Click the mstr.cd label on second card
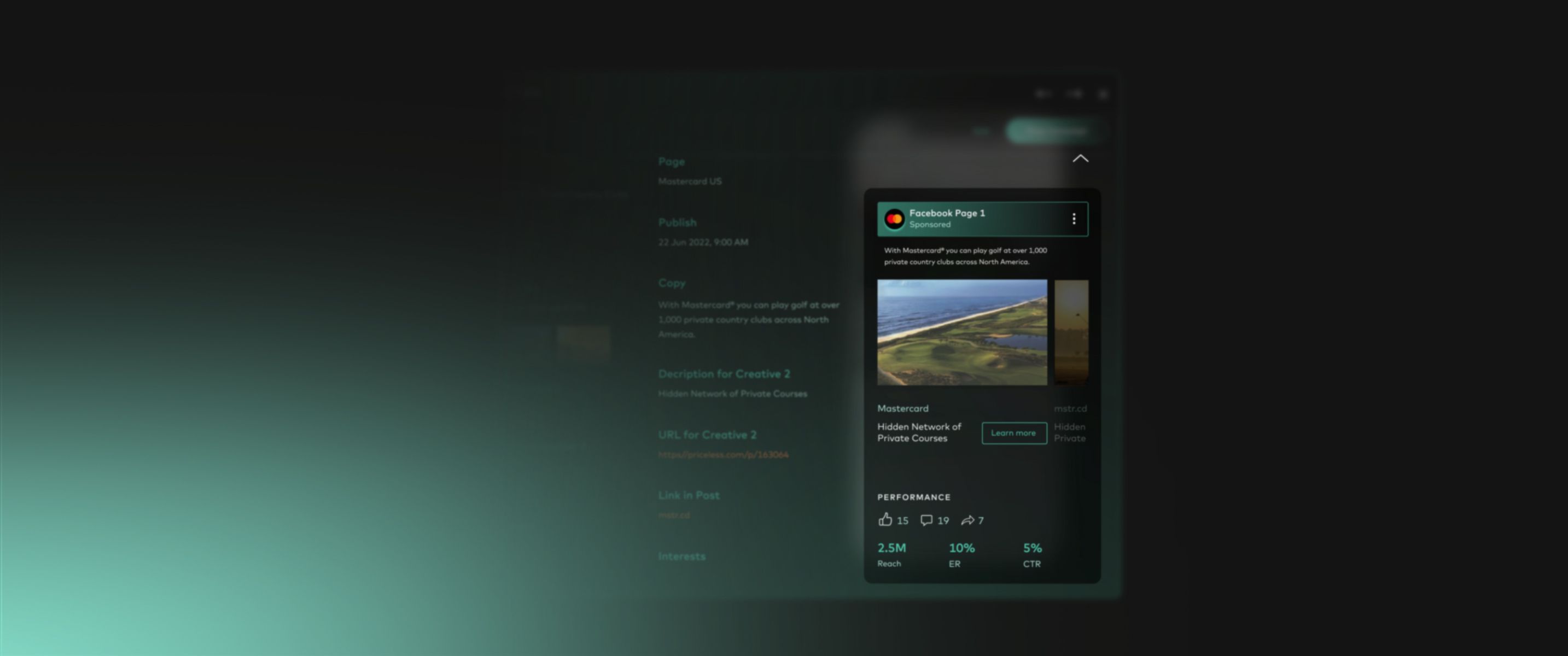 click(x=1070, y=408)
